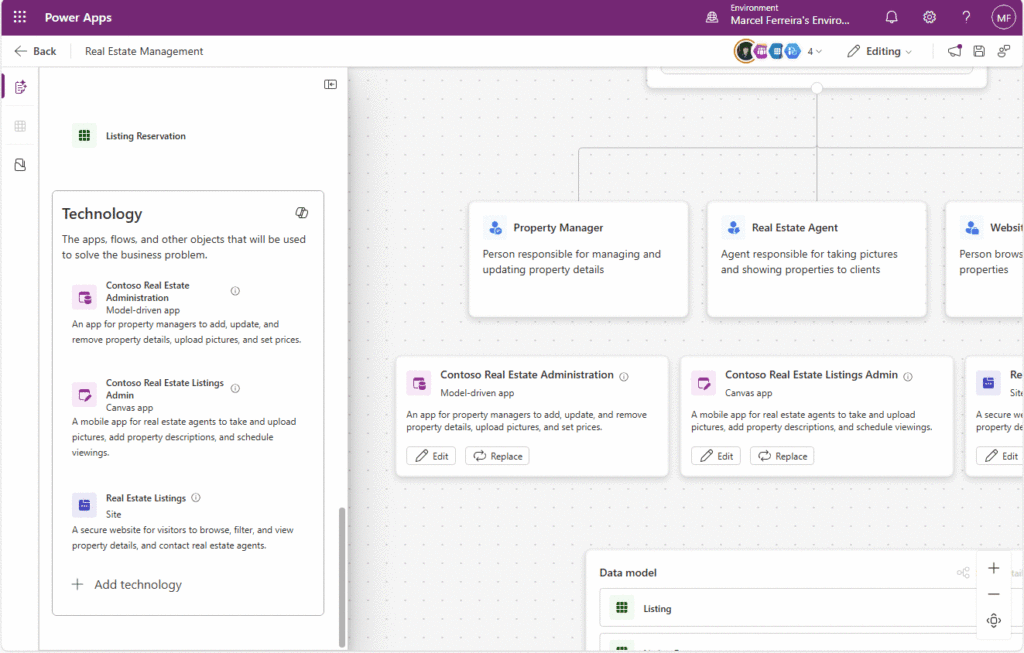1024x653 pixels.
Task: Zoom out with the minus icon
Action: click(994, 594)
